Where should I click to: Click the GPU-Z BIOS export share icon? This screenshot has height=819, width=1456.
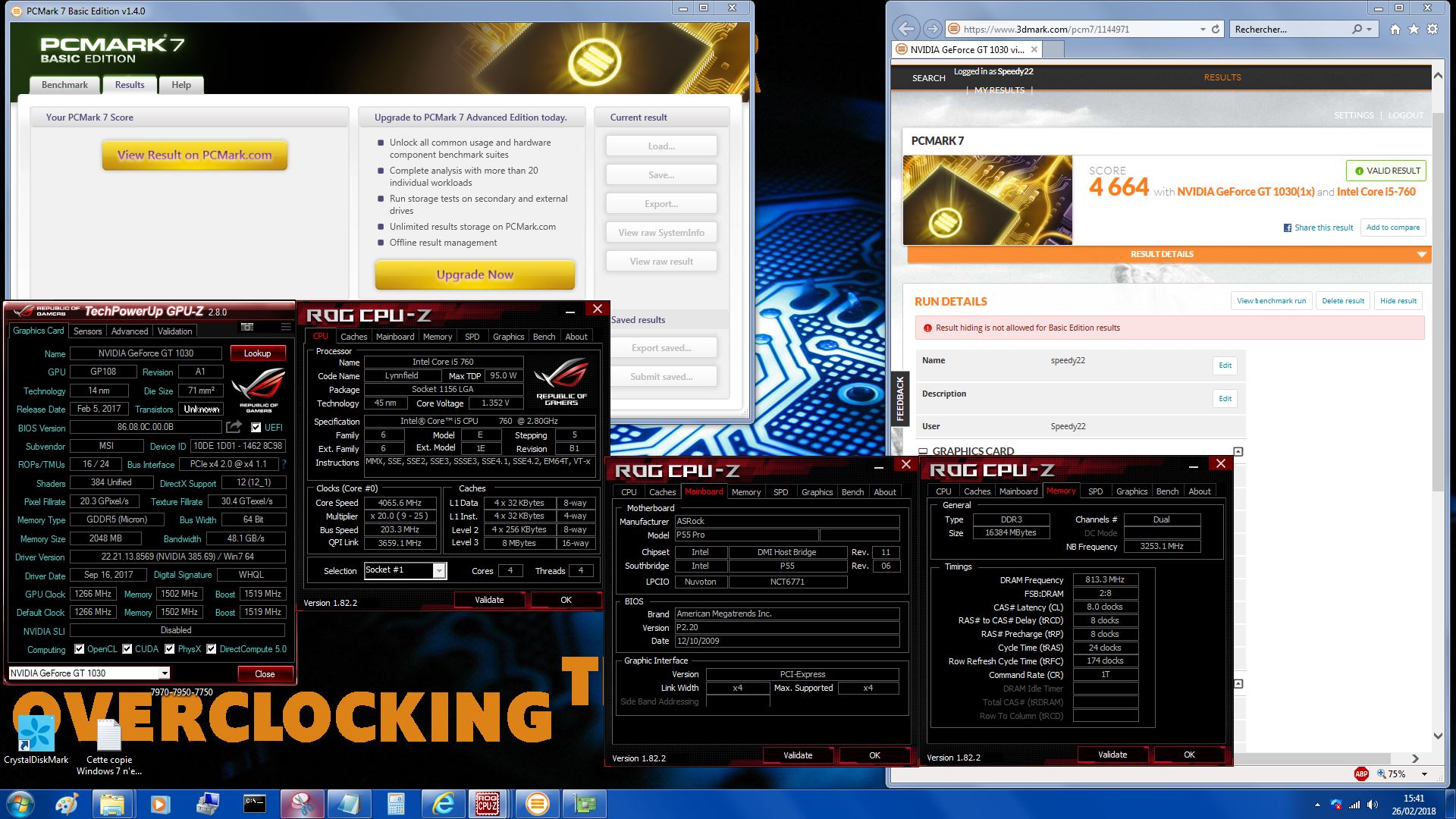tap(234, 427)
